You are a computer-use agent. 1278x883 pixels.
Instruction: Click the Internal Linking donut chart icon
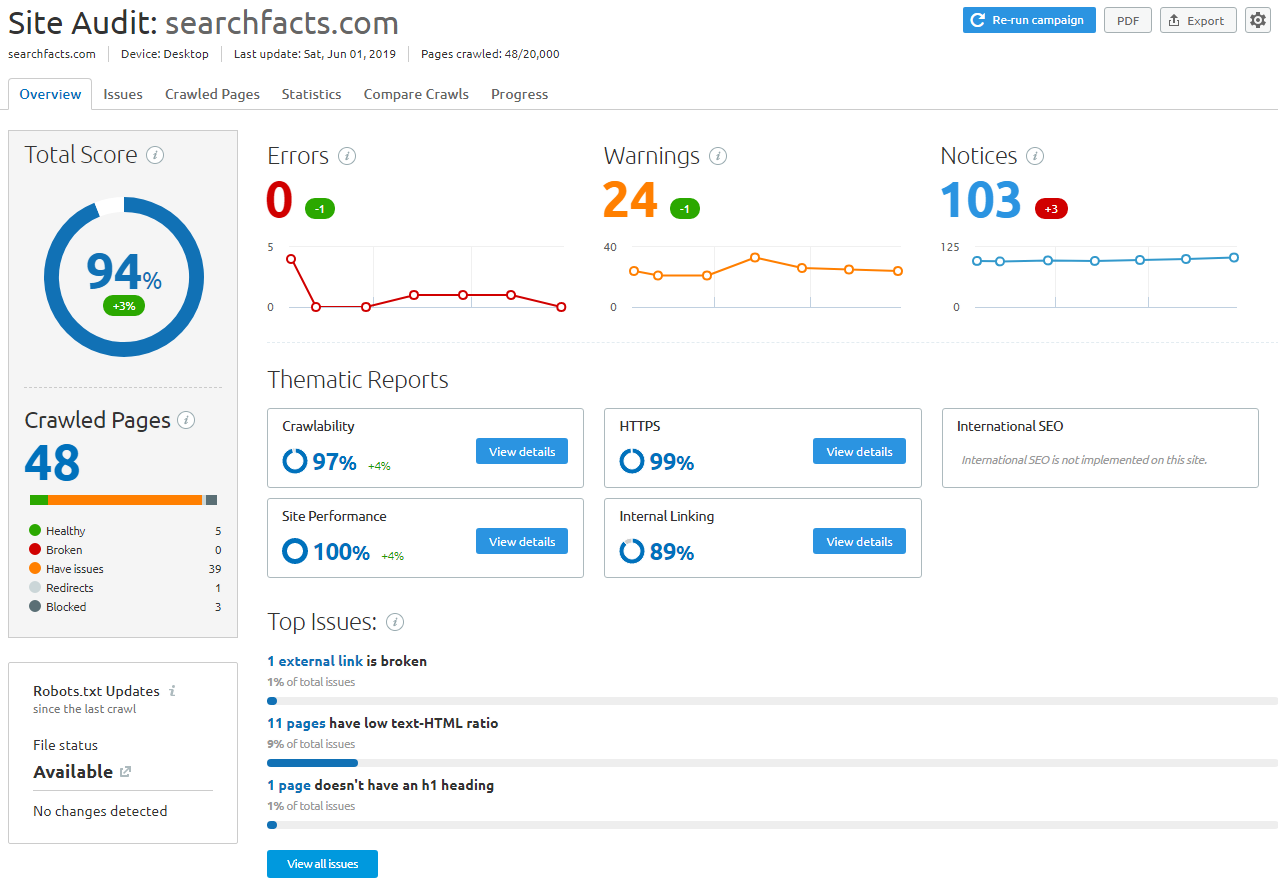[632, 551]
